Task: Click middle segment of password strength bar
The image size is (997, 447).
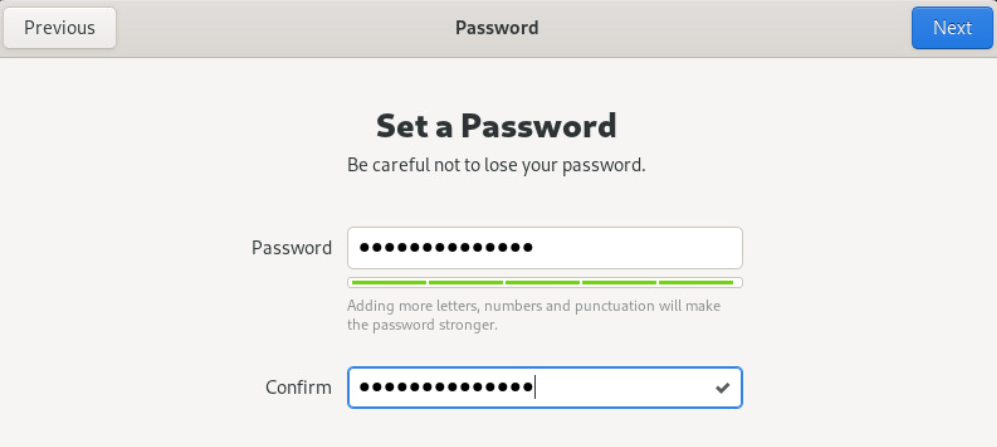Action: 544,283
